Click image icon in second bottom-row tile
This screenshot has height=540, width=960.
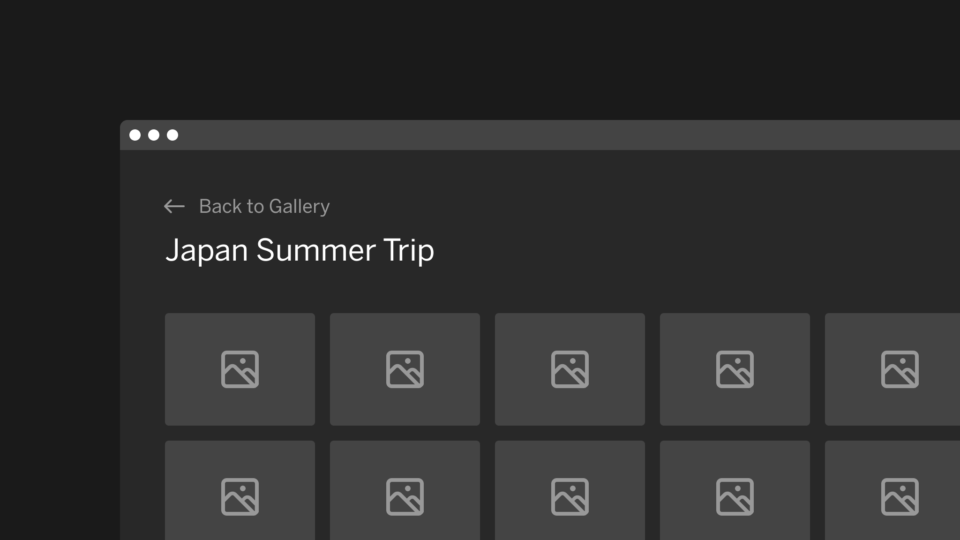coord(405,497)
